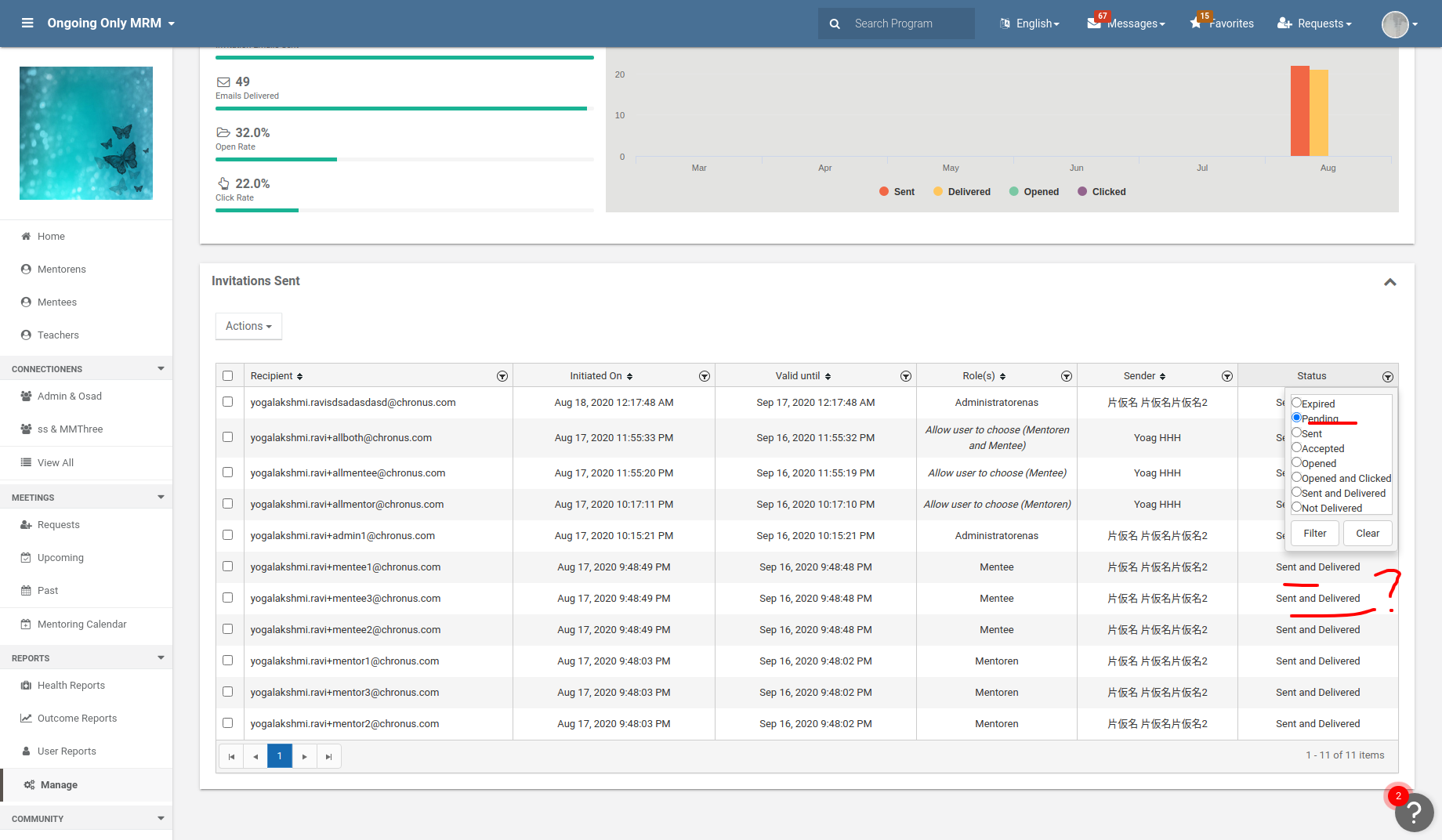This screenshot has height=840, width=1442.
Task: Click the Clear button in status popup
Action: click(x=1368, y=534)
